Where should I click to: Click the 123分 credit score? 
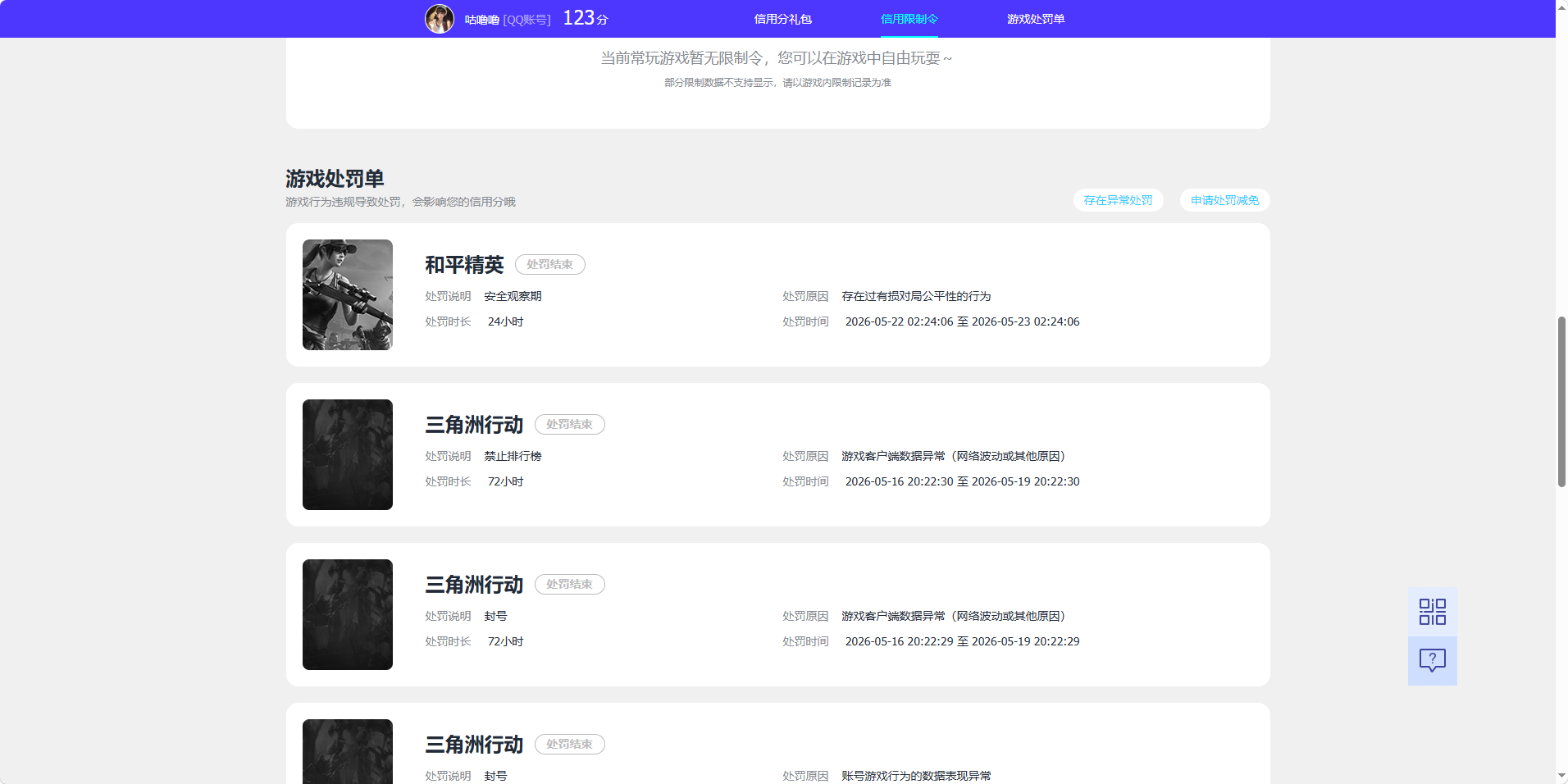coord(586,18)
